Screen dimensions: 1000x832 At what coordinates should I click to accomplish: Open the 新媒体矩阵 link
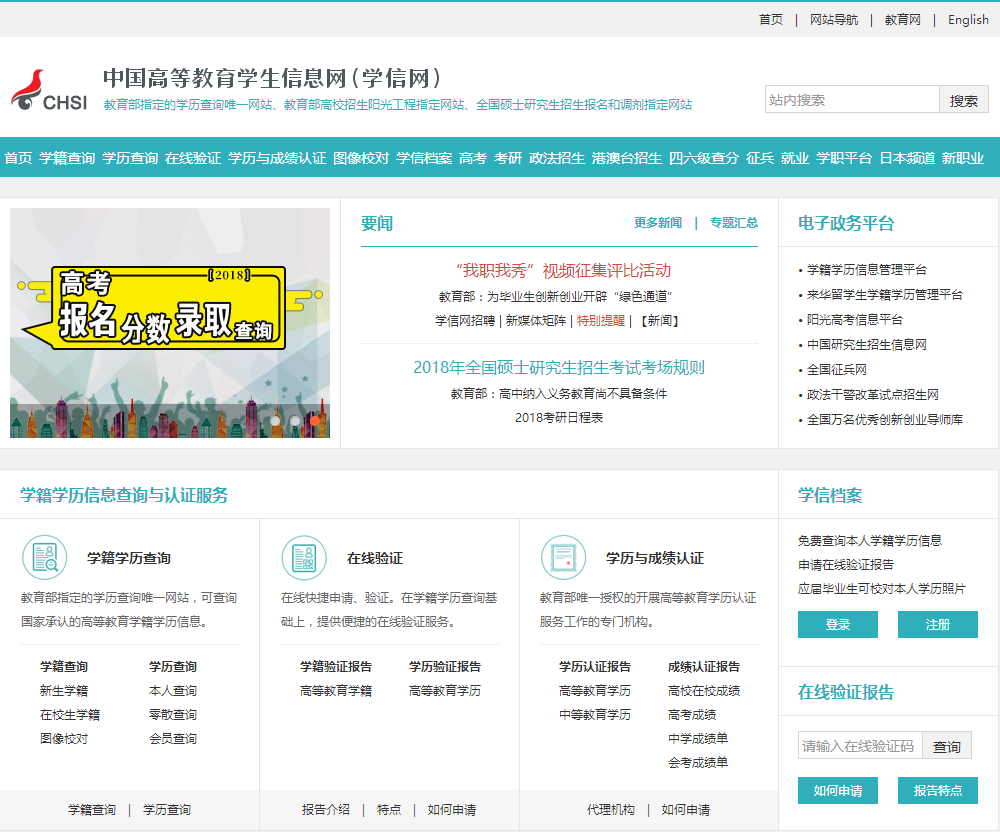[x=536, y=321]
